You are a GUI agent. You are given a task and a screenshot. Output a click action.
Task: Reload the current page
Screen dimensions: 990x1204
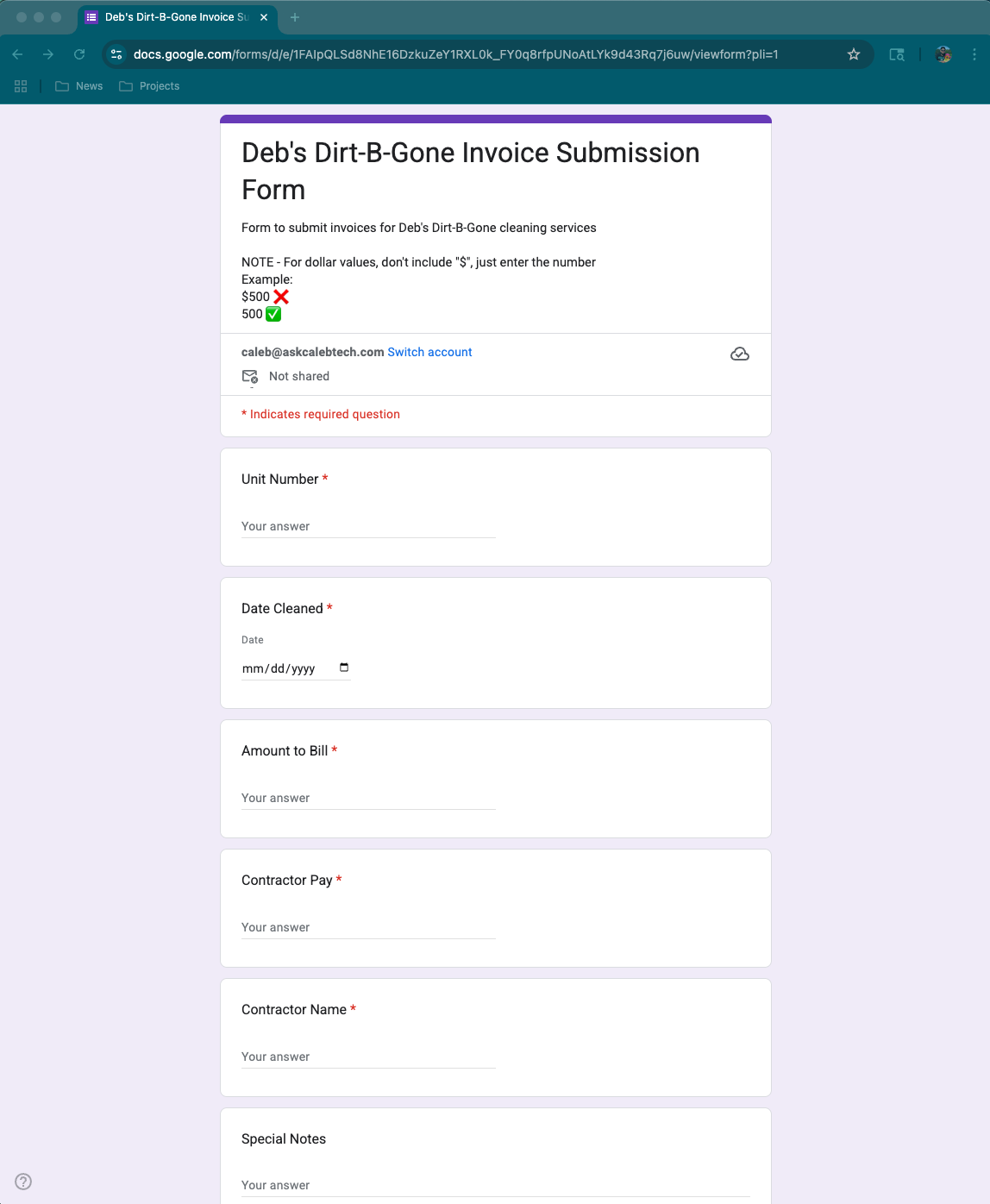79,54
